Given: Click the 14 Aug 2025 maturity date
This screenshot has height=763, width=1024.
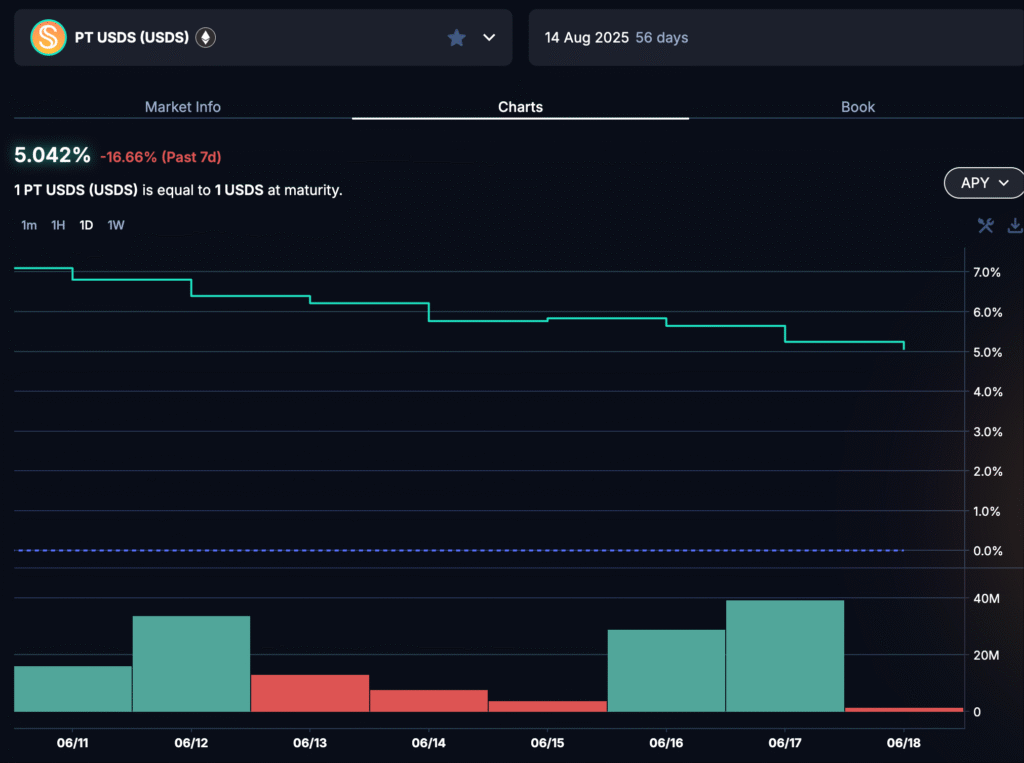Looking at the screenshot, I should 586,38.
